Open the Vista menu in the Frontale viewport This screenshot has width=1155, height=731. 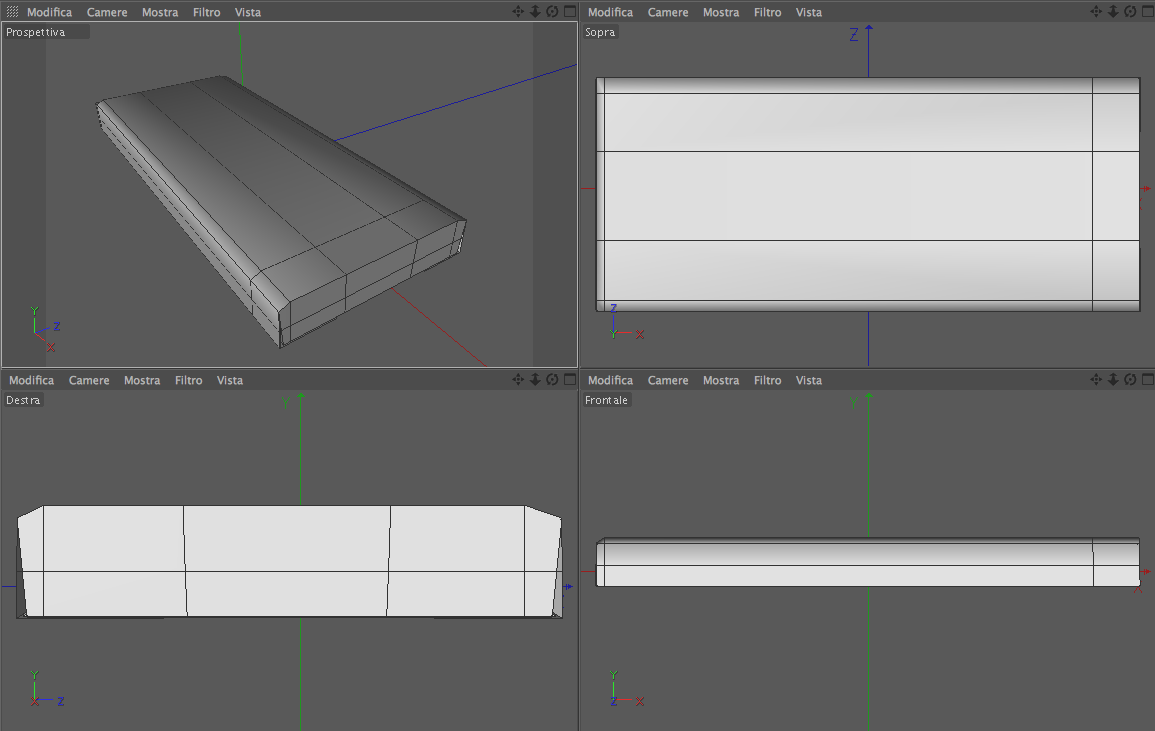point(808,380)
